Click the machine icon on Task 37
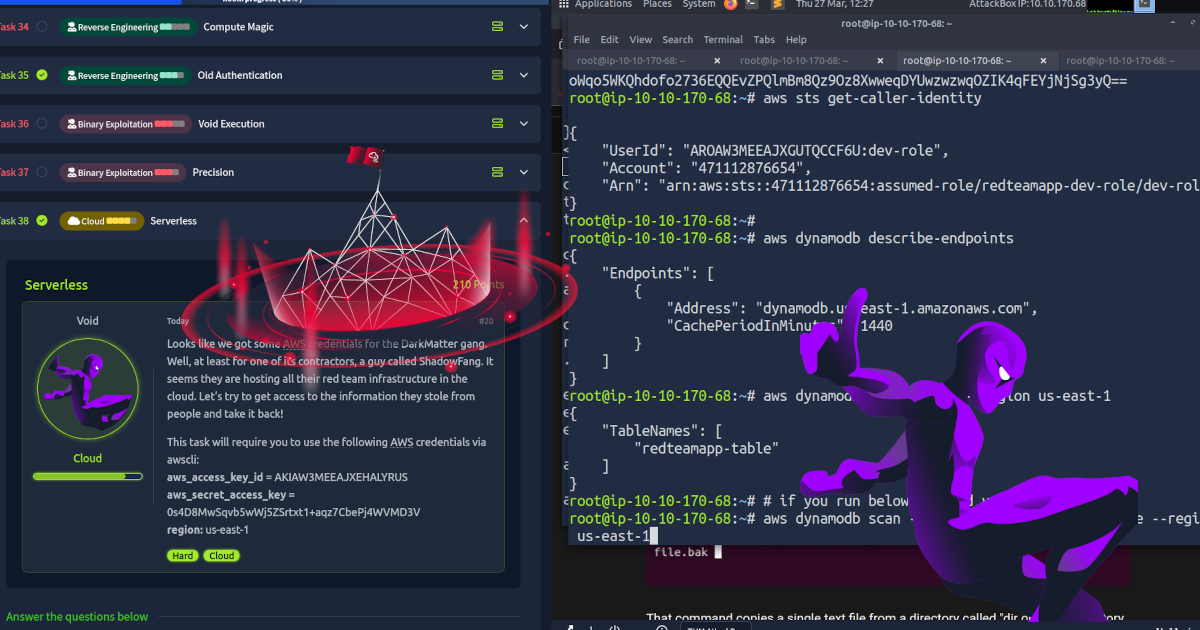The image size is (1200, 630). (x=497, y=172)
